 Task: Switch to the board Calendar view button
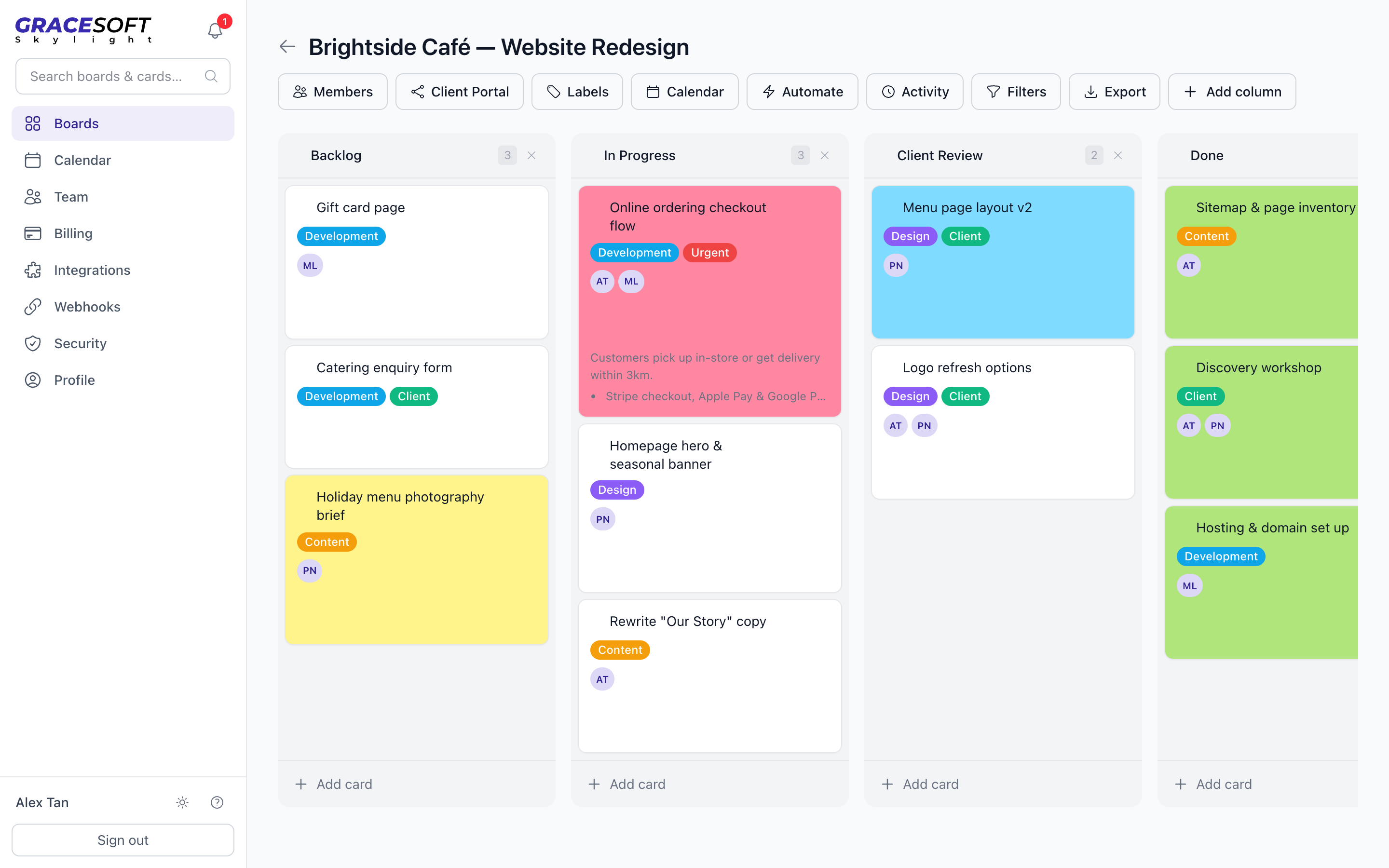point(684,92)
